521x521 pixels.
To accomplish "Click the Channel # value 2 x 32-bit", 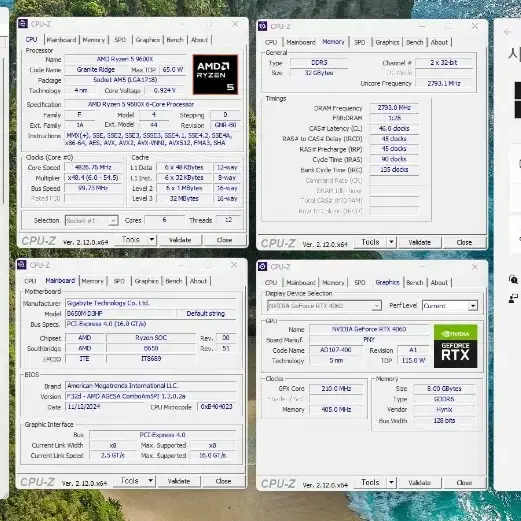I will pyautogui.click(x=444, y=62).
